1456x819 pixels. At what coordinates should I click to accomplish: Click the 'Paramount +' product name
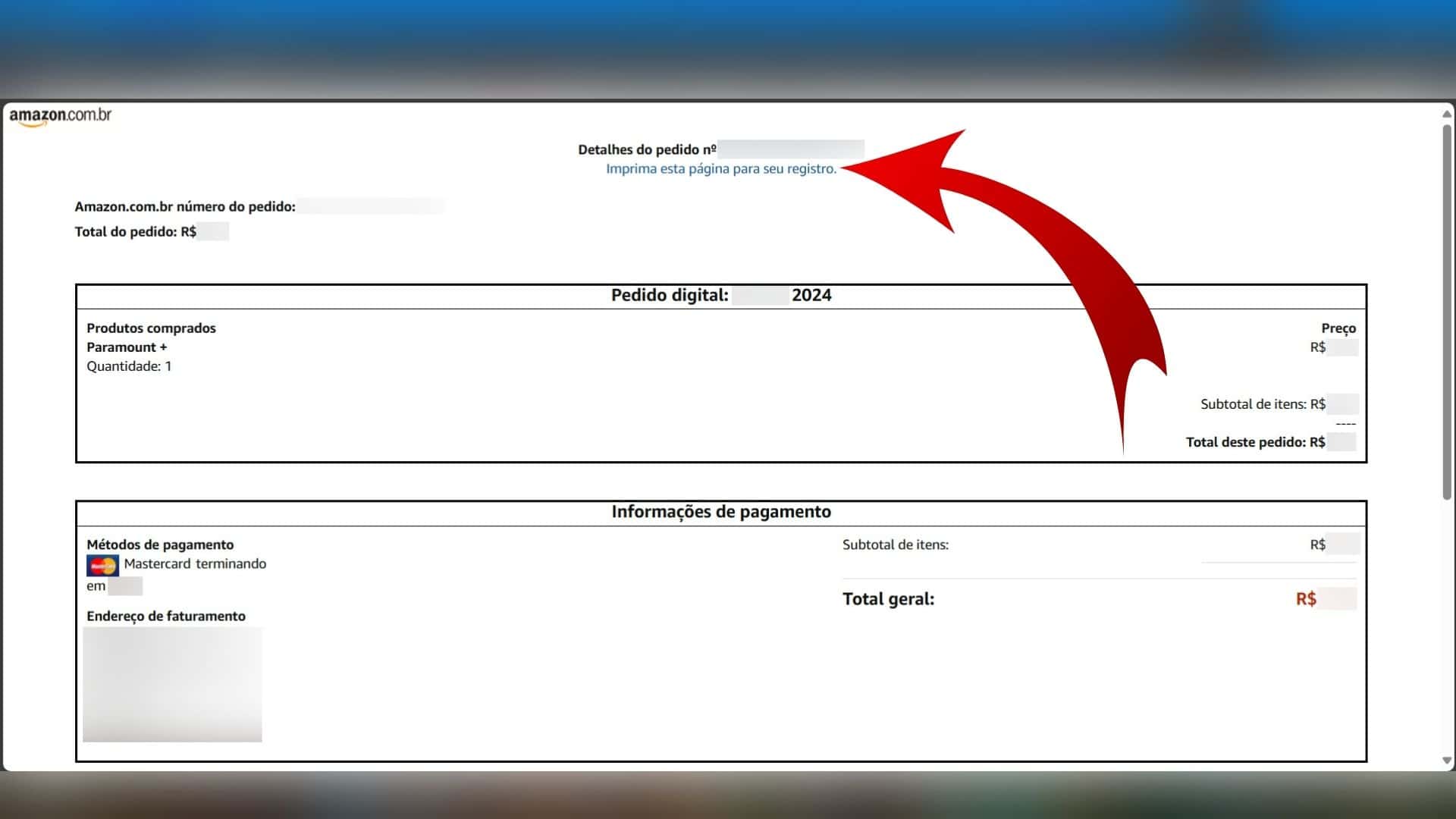coord(127,347)
